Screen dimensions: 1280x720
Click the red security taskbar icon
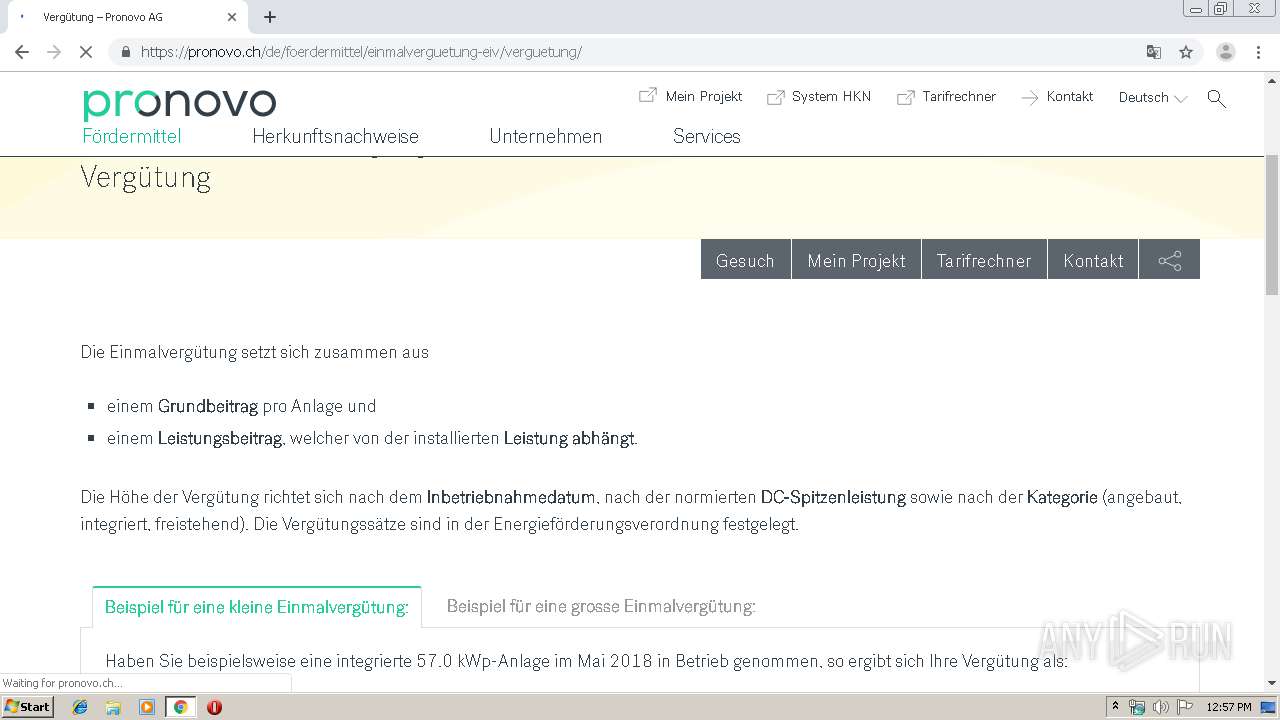[x=214, y=707]
